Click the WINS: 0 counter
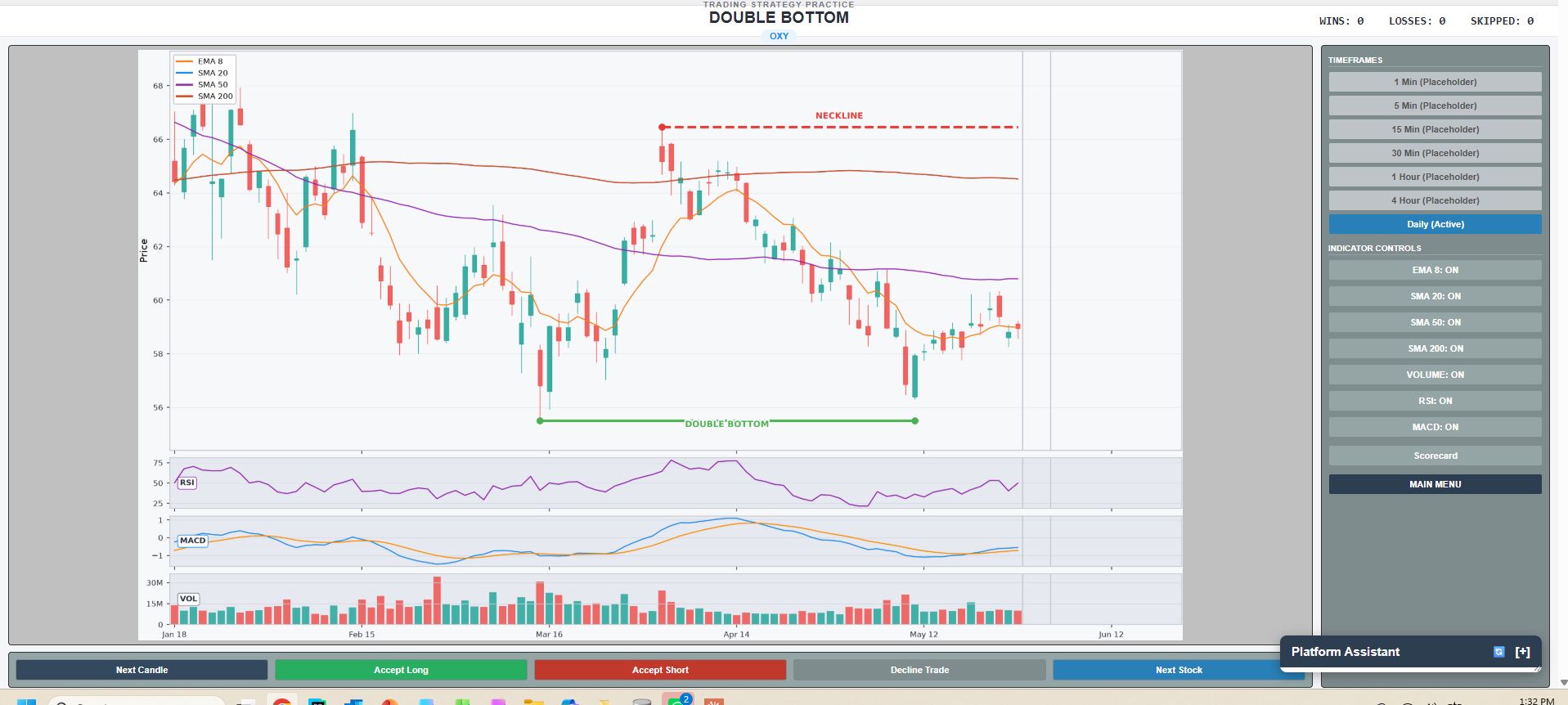Viewport: 1568px width, 705px height. [x=1341, y=21]
